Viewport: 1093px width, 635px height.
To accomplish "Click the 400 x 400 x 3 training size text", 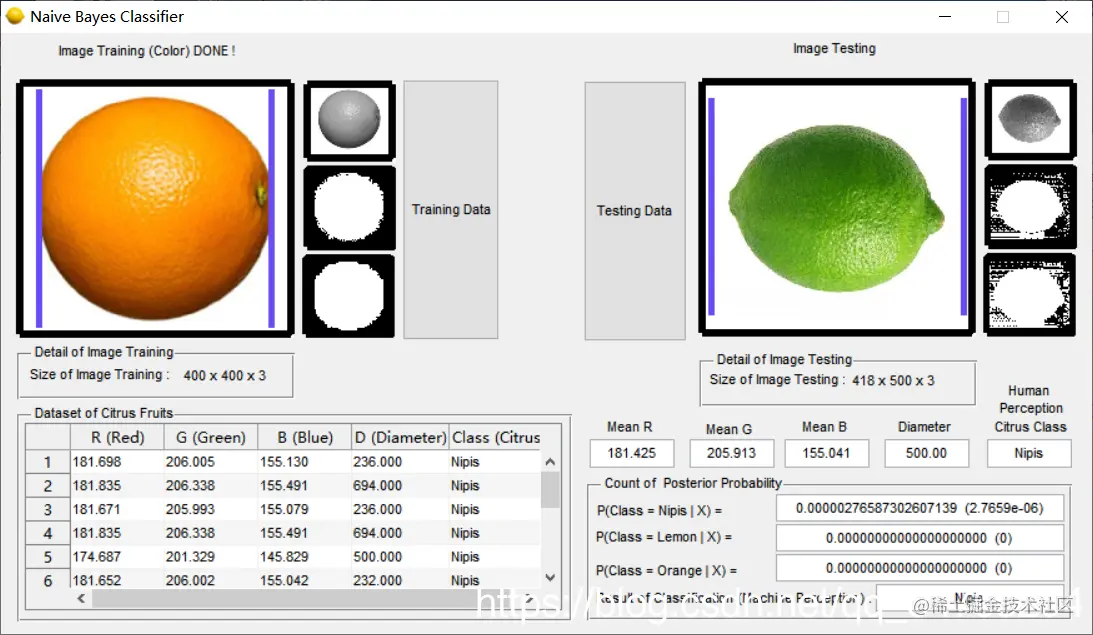I will (x=224, y=375).
